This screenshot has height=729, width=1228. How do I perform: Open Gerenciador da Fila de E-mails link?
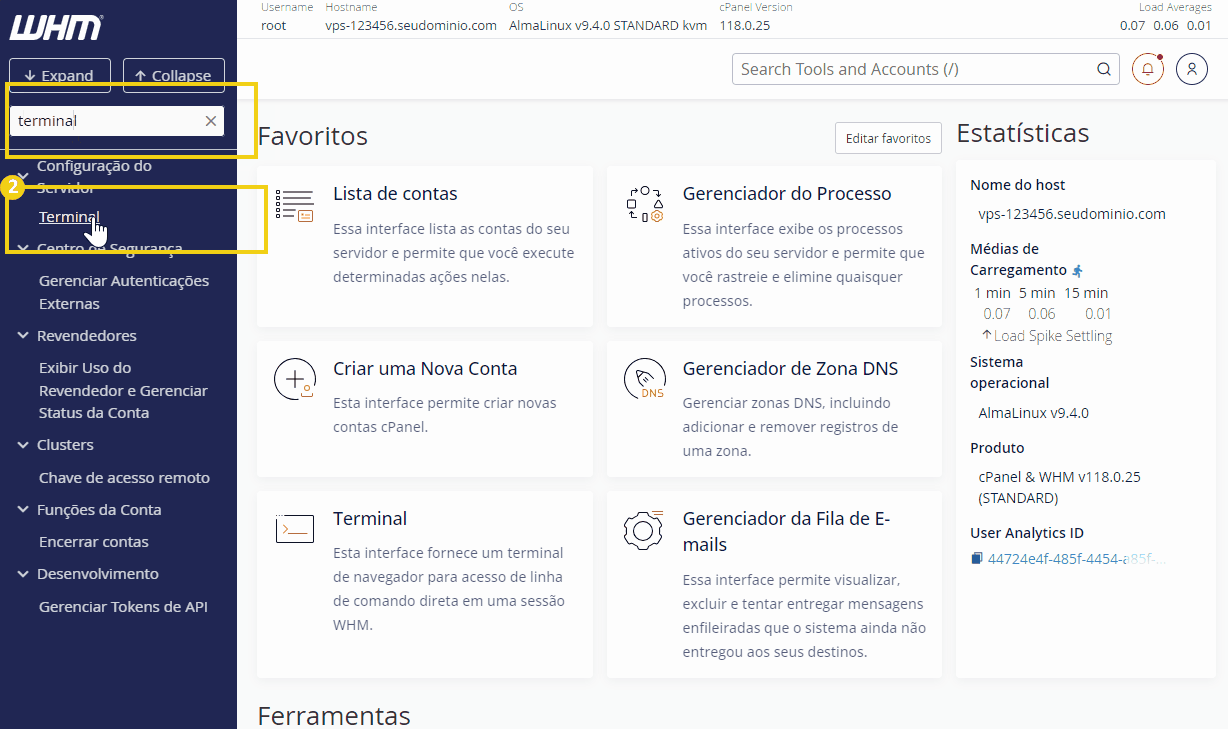click(x=786, y=531)
